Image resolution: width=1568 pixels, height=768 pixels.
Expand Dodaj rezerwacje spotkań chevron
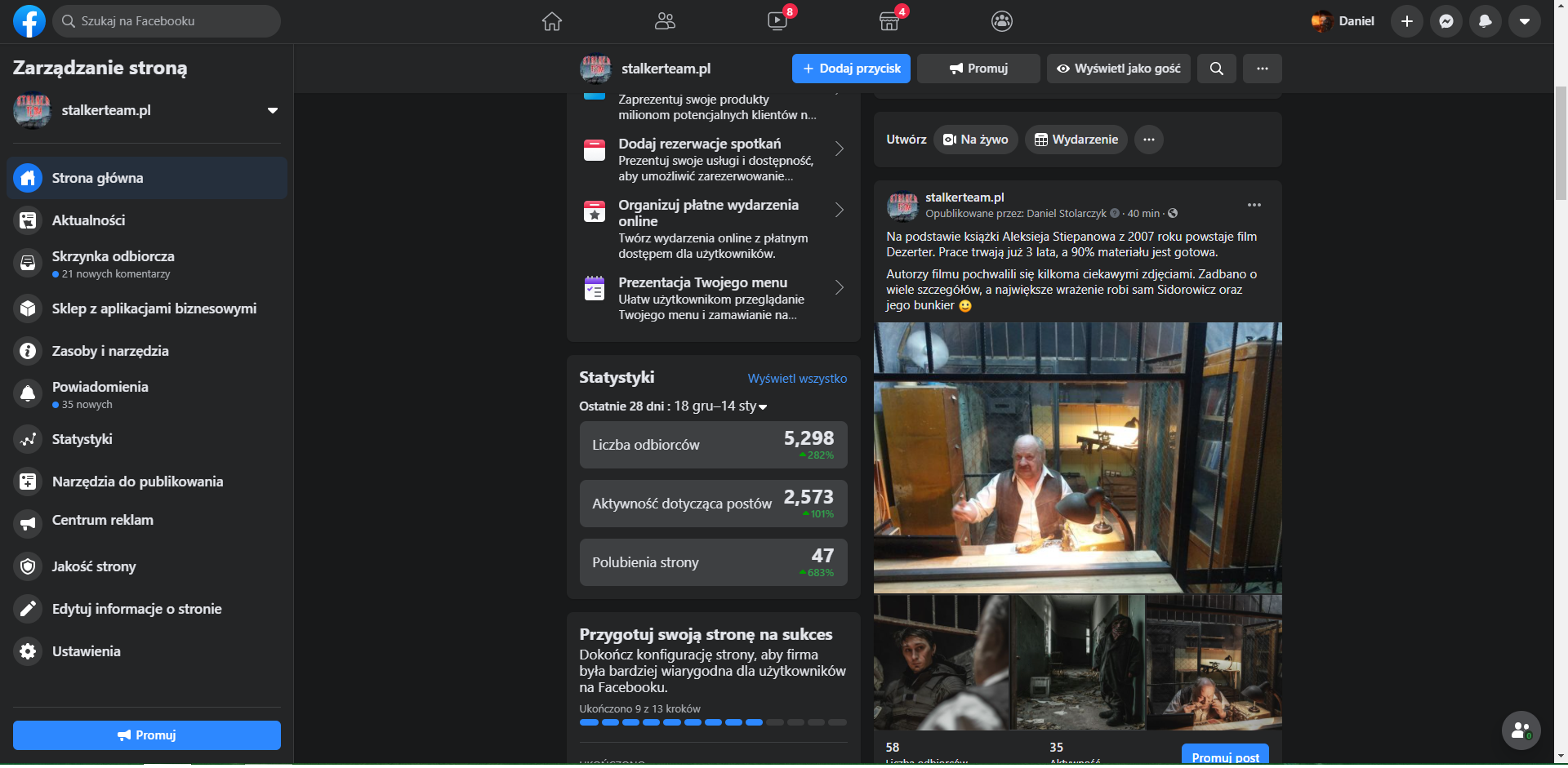click(x=840, y=149)
